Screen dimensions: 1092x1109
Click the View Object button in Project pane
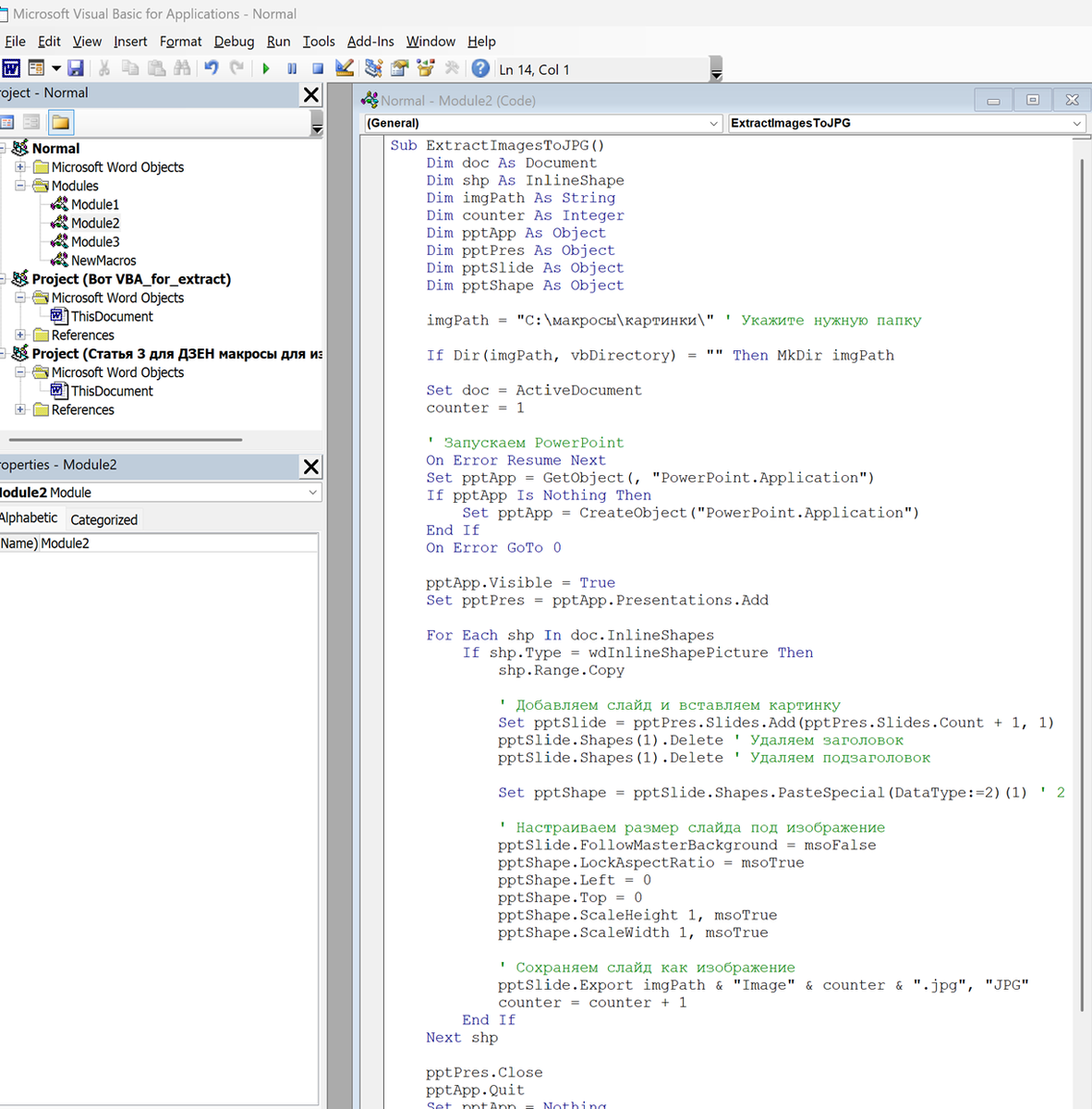tap(31, 122)
